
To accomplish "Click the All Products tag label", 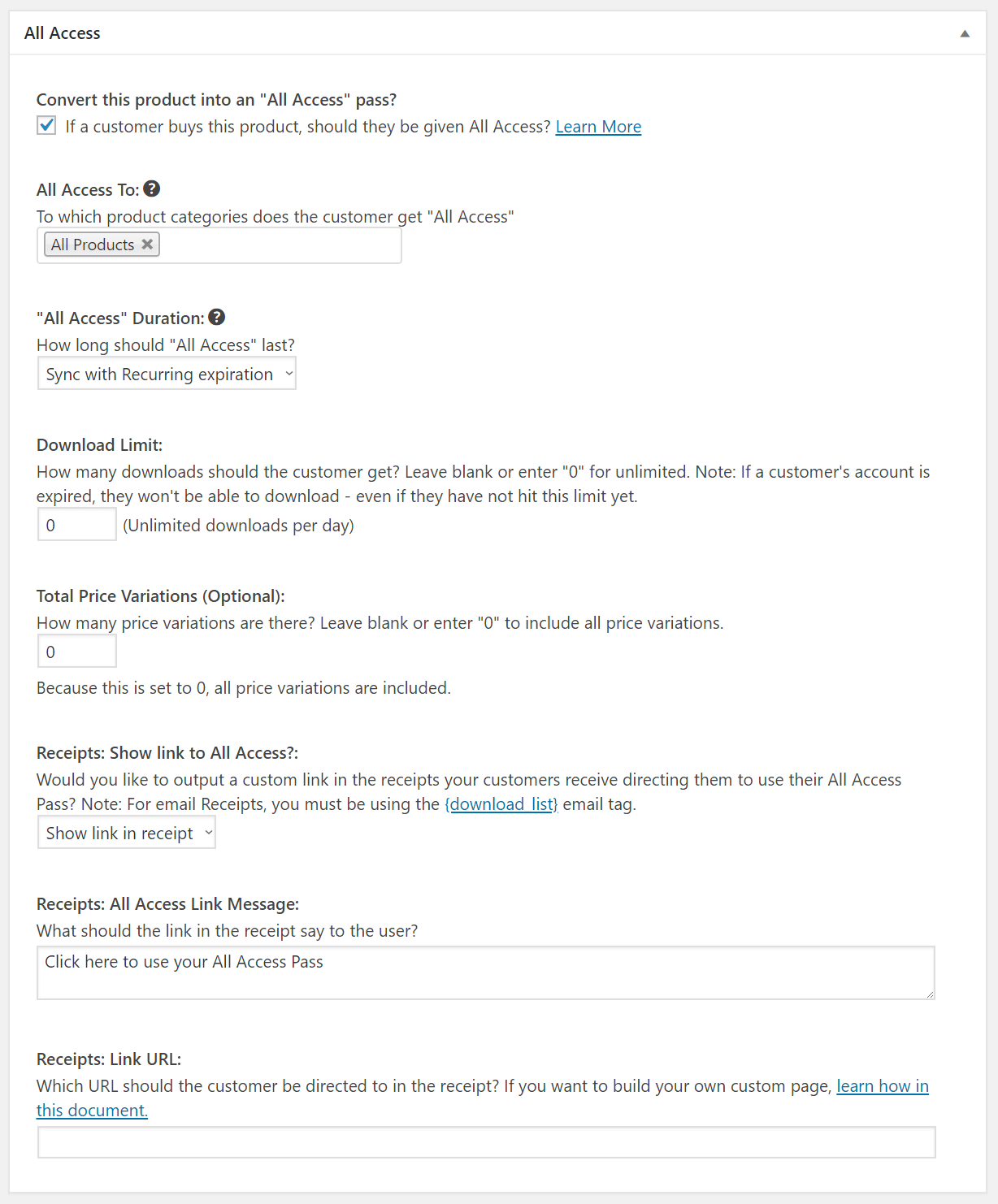I will point(92,245).
